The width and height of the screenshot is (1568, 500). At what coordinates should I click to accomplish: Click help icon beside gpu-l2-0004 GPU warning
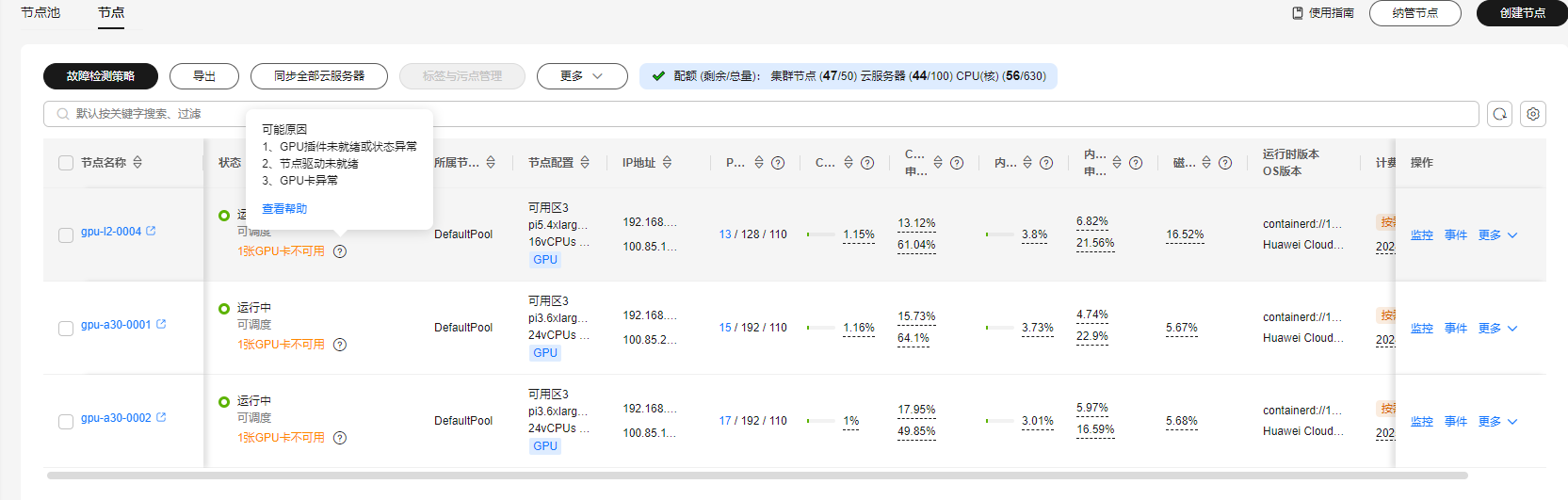(340, 251)
